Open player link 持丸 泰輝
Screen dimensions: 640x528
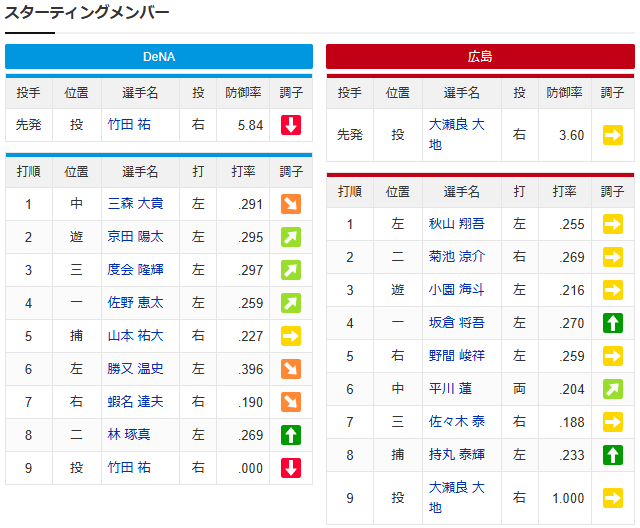coord(456,455)
